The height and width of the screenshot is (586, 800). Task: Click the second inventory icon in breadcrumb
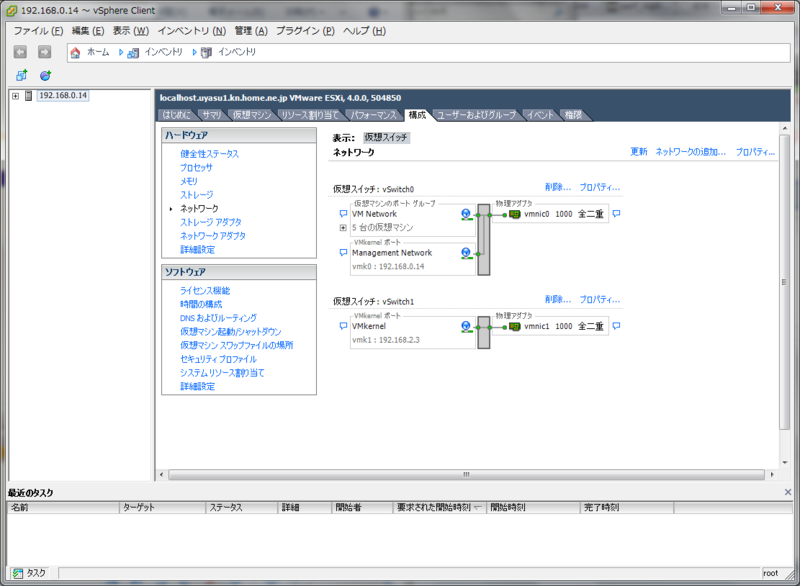(206, 53)
